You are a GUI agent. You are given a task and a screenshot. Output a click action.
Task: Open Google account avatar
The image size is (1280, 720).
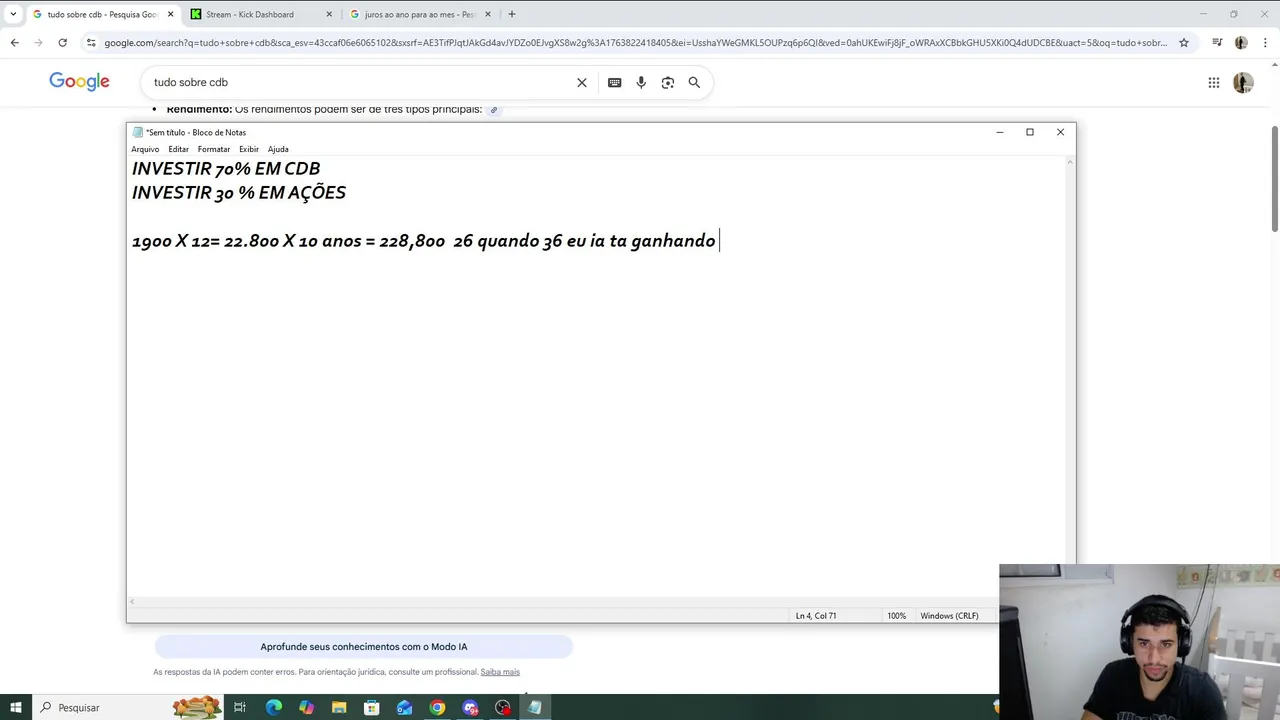(x=1243, y=83)
